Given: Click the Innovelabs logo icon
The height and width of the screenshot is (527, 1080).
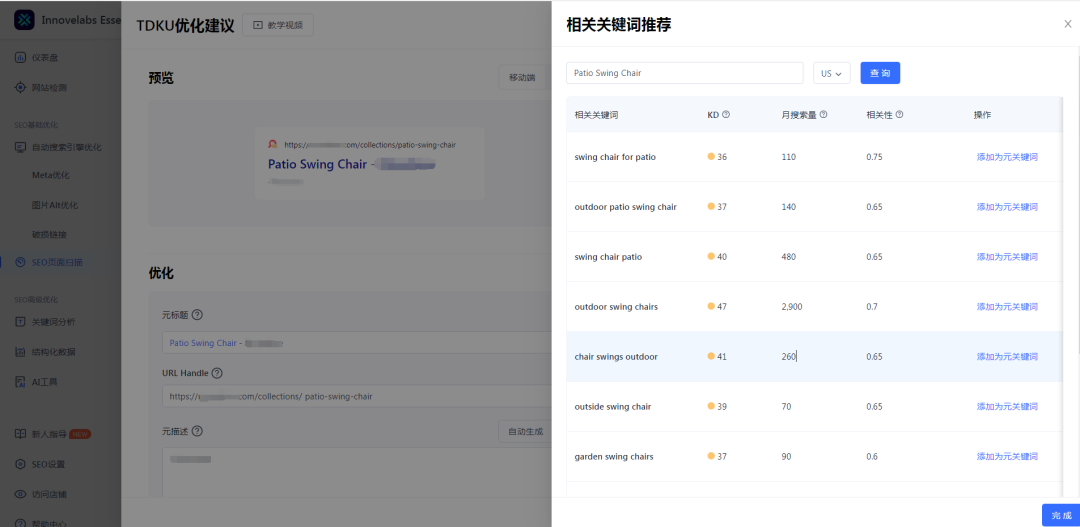Looking at the screenshot, I should [24, 20].
